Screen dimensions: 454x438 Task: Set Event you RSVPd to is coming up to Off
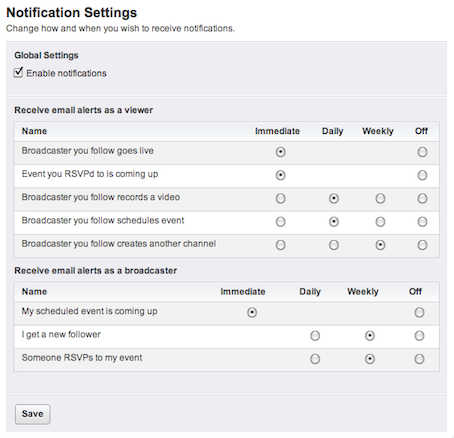click(x=422, y=175)
